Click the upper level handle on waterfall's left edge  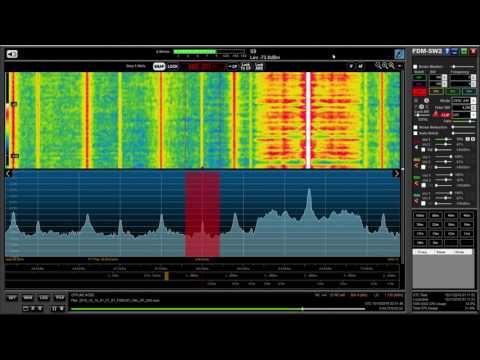click(x=14, y=104)
